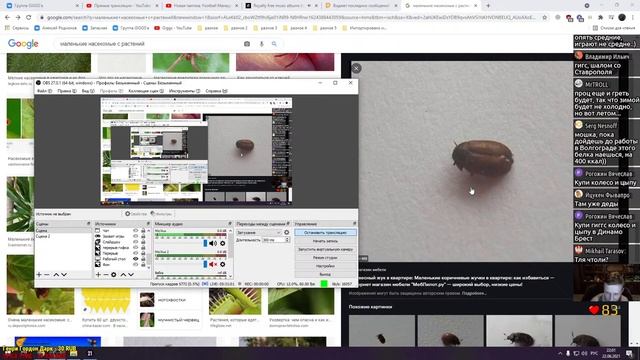Click the Google search magnifier icon
The width and height of the screenshot is (640, 360).
[274, 44]
